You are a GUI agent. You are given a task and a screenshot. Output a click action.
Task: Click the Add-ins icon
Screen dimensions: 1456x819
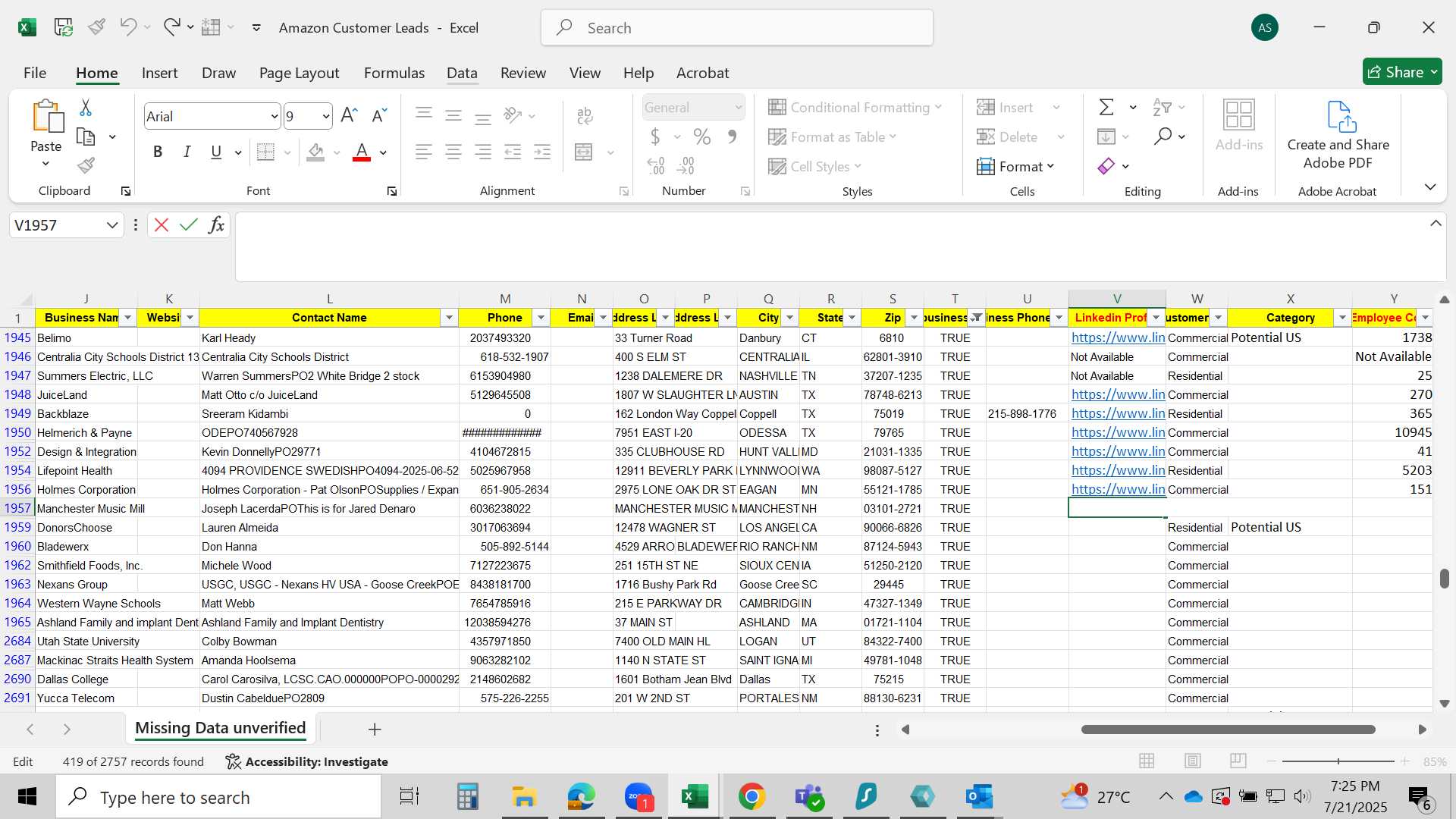pos(1239,115)
